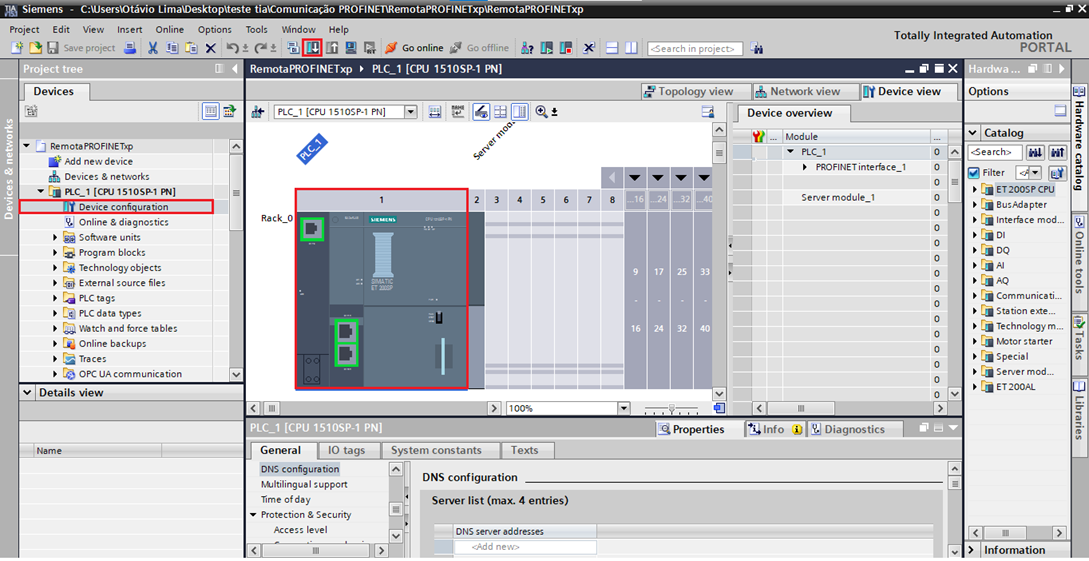Click the Cut scissors icon in toolbar
Viewport: 1089px width, 561px height.
(x=153, y=48)
